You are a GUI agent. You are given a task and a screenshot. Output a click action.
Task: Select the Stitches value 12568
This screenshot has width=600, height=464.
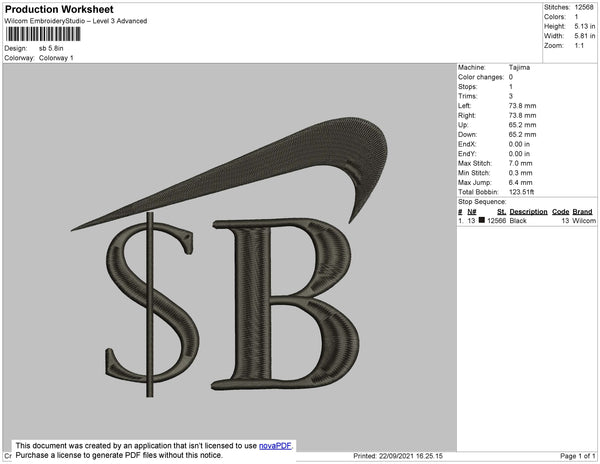coord(584,7)
